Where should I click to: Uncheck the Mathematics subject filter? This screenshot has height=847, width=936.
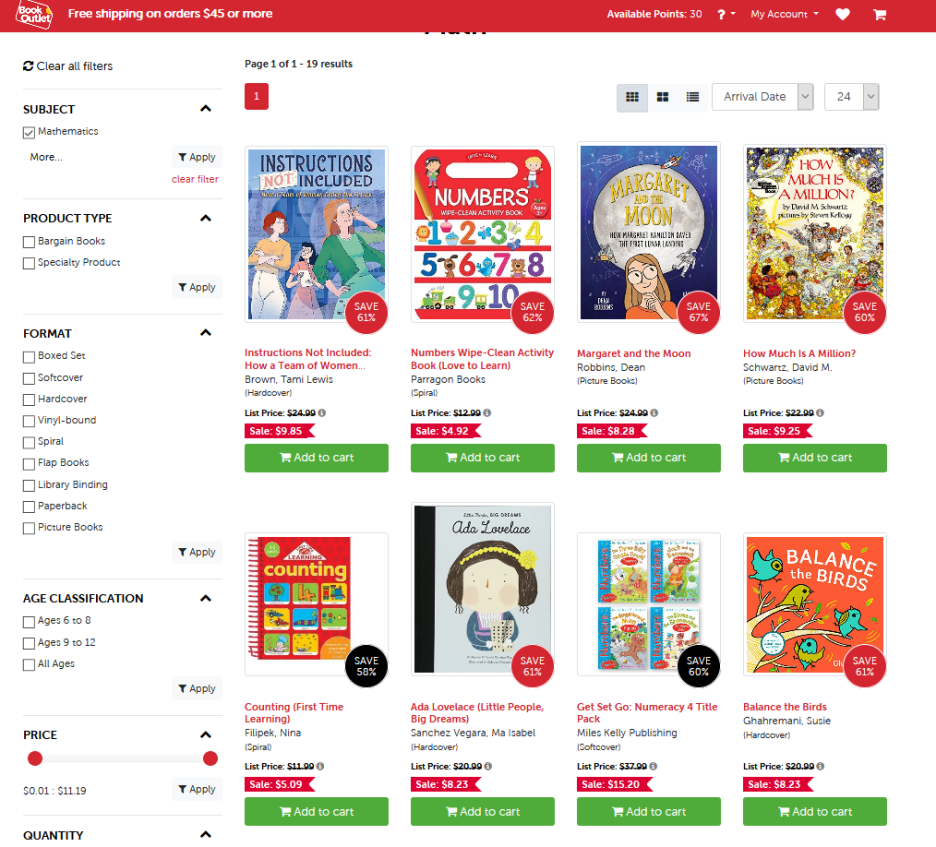[x=29, y=133]
